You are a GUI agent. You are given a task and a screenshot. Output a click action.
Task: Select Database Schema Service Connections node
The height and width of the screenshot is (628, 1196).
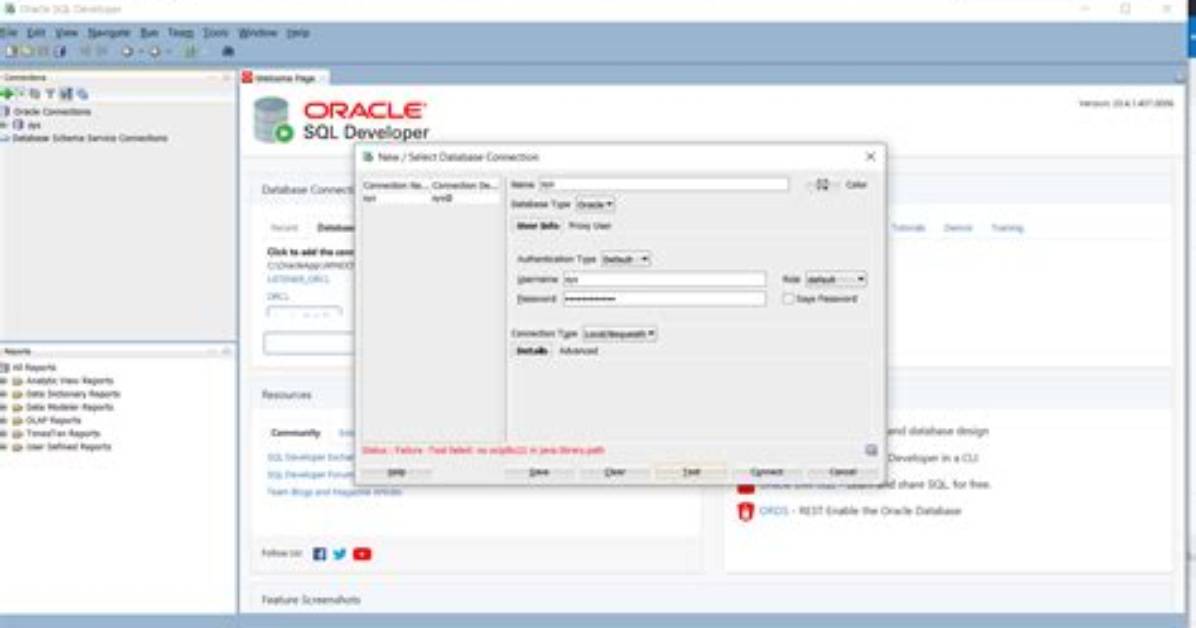tap(89, 138)
